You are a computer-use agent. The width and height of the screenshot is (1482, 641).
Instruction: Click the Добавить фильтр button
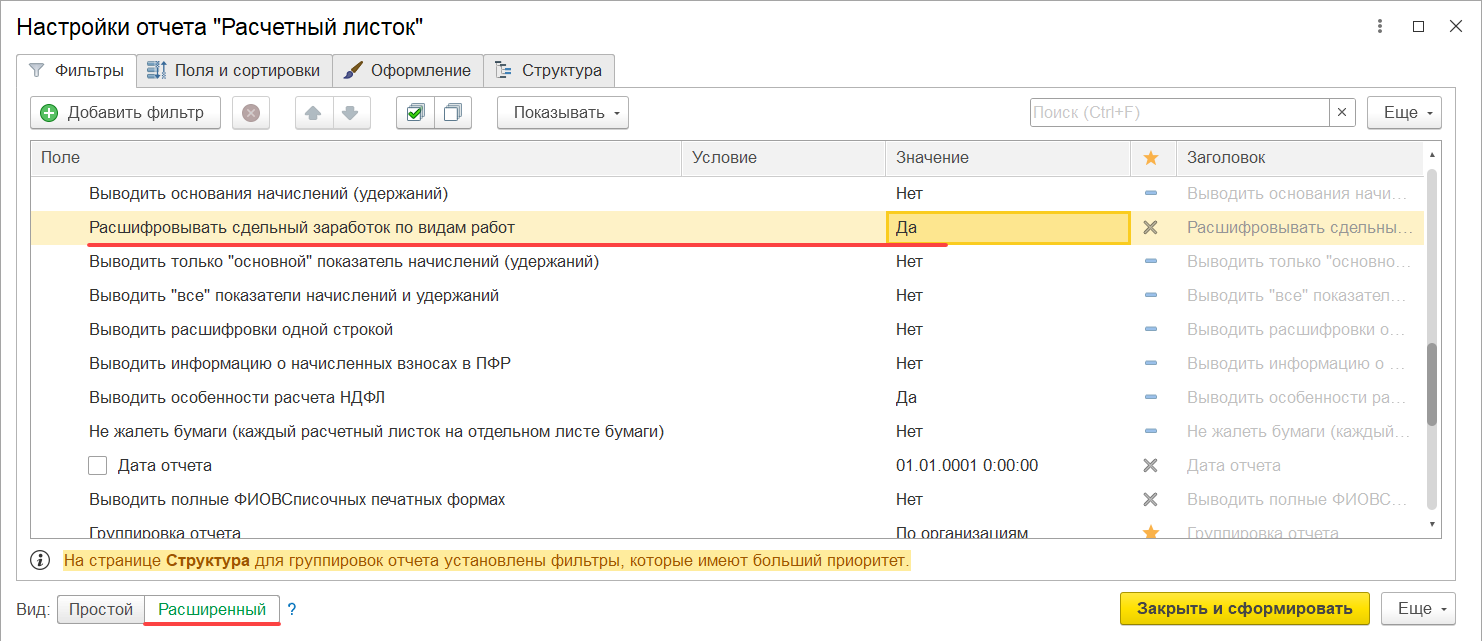click(x=123, y=113)
